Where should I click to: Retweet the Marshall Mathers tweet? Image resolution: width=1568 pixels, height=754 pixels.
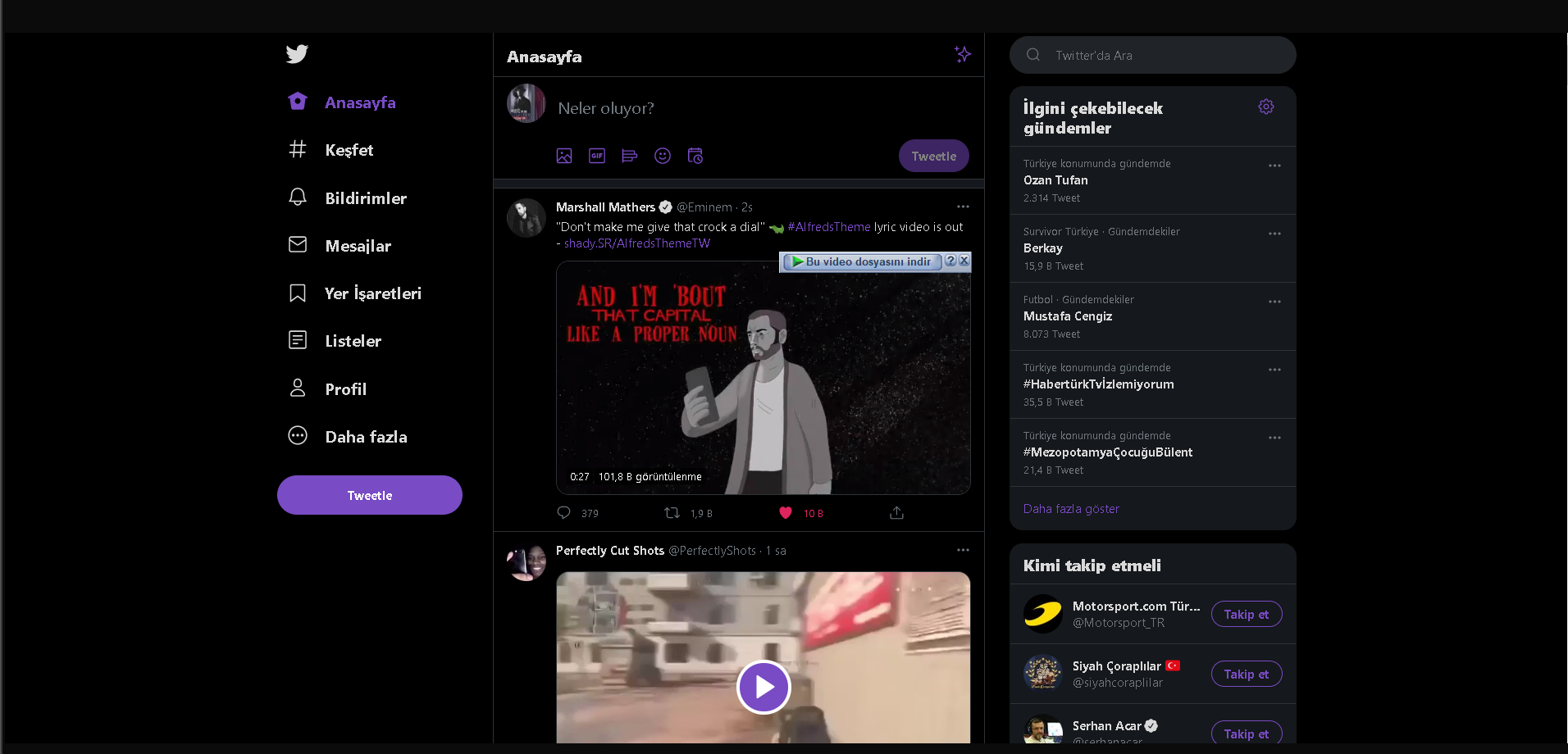coord(672,513)
